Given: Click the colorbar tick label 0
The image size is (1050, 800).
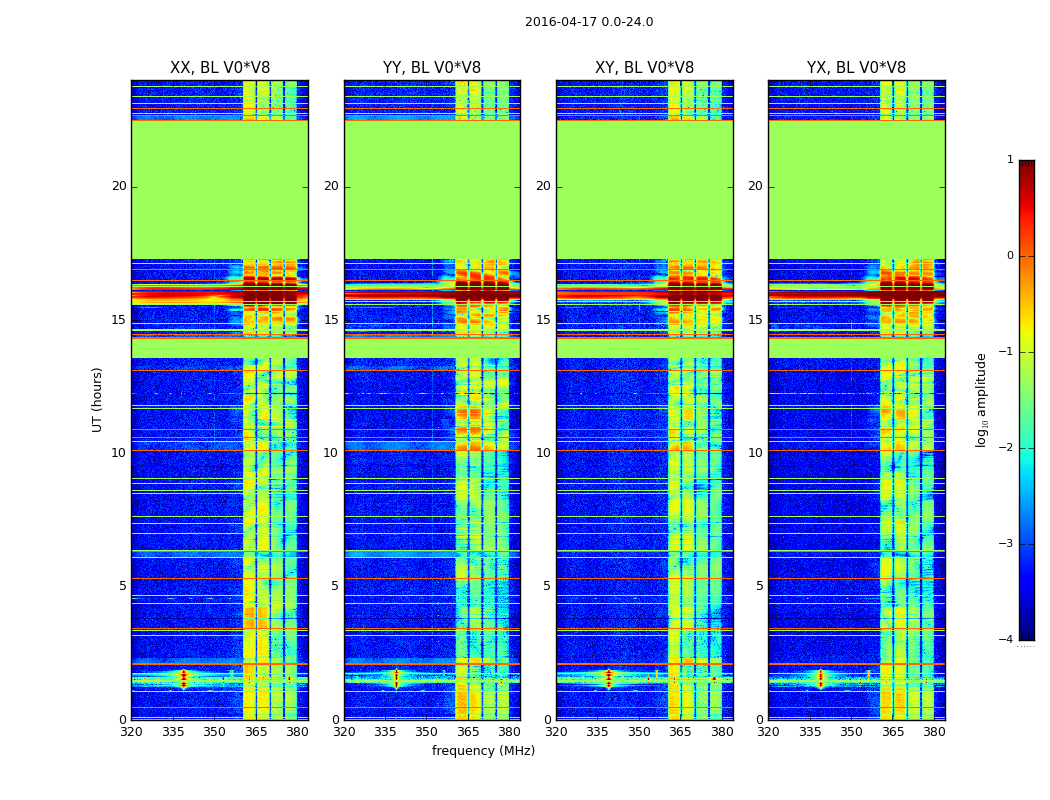Looking at the screenshot, I should tap(1009, 256).
